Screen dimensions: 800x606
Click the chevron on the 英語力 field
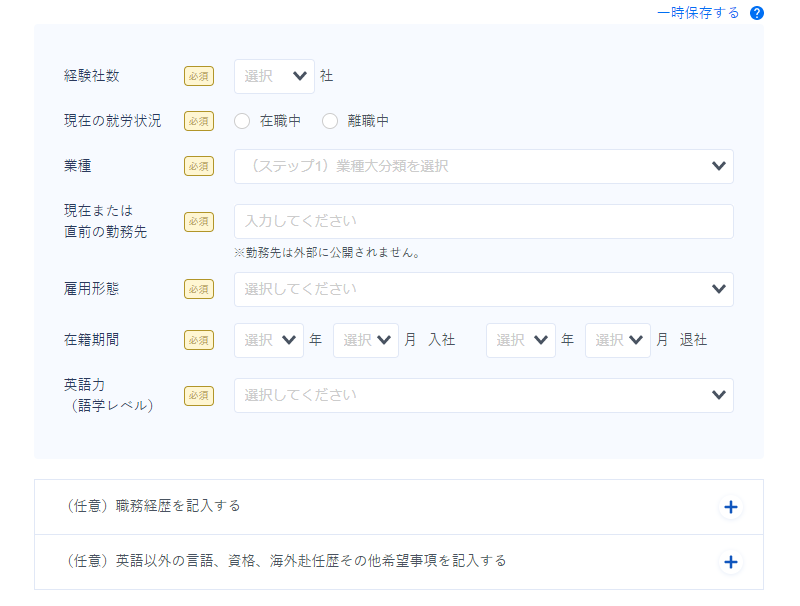point(718,395)
